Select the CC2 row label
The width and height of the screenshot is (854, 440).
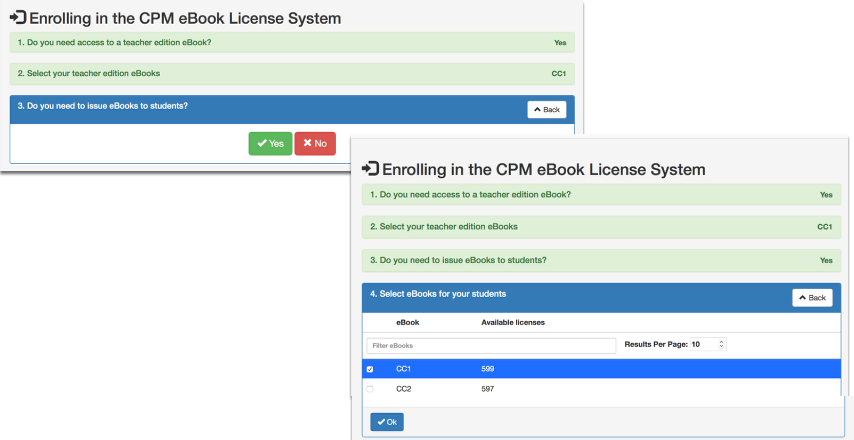[403, 389]
